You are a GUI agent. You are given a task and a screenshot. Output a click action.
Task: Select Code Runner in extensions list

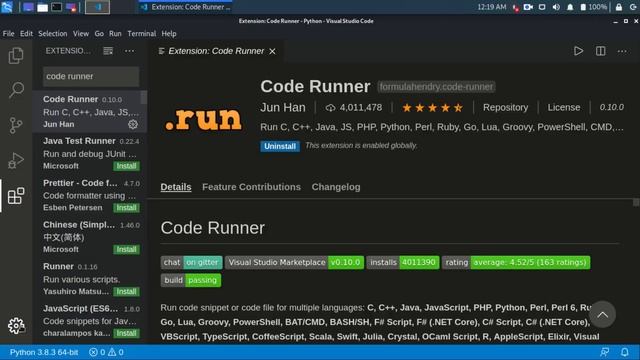click(90, 111)
